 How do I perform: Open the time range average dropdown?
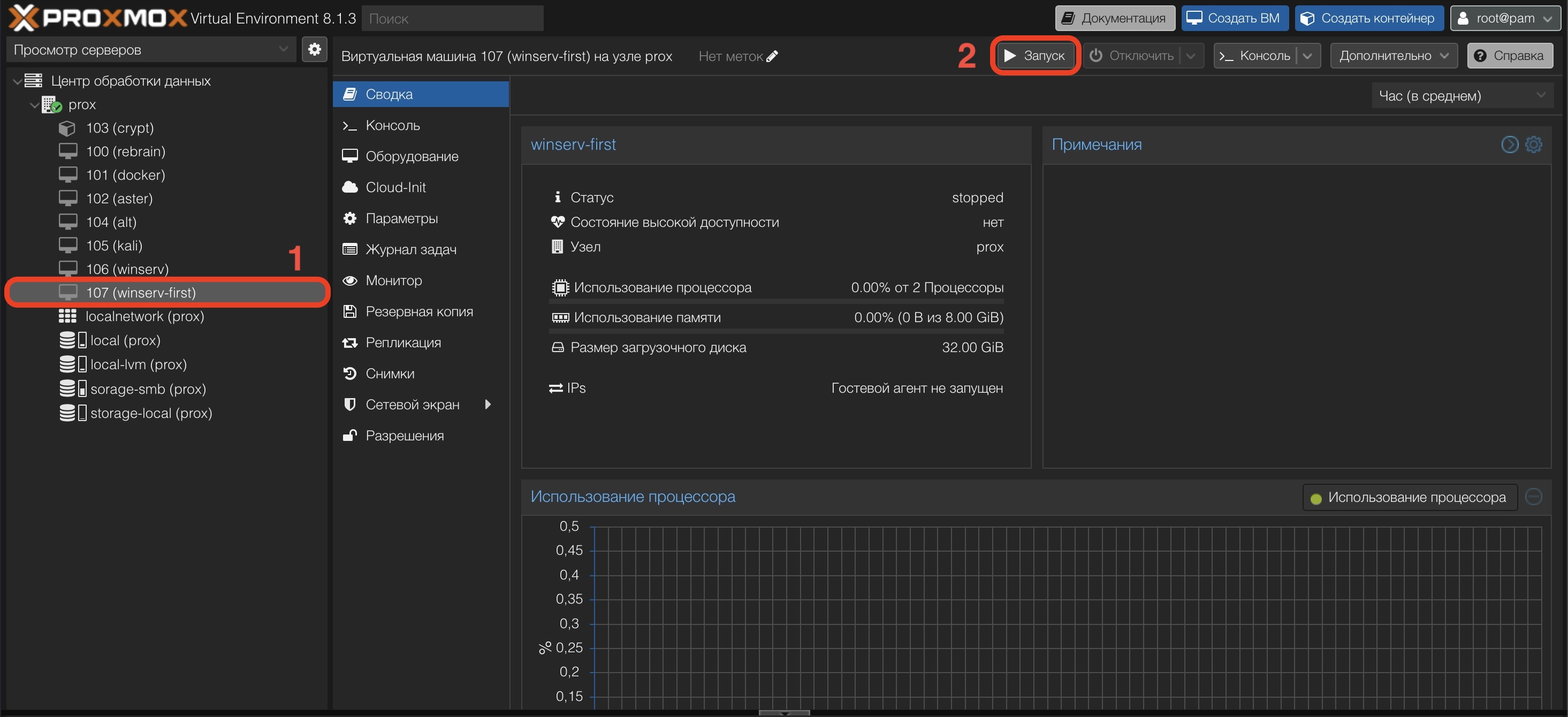[x=1462, y=96]
